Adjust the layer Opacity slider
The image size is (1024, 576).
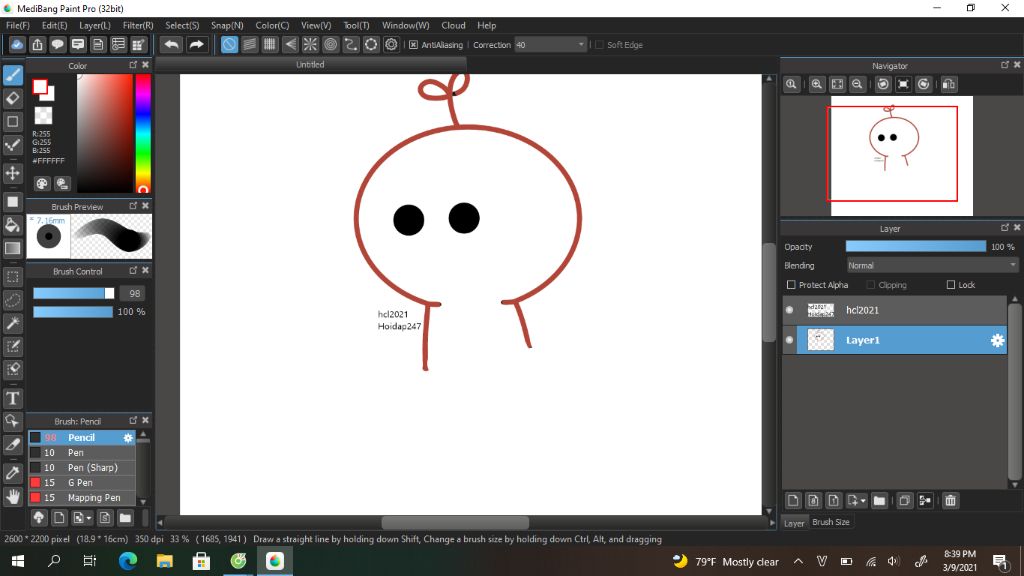tap(916, 246)
